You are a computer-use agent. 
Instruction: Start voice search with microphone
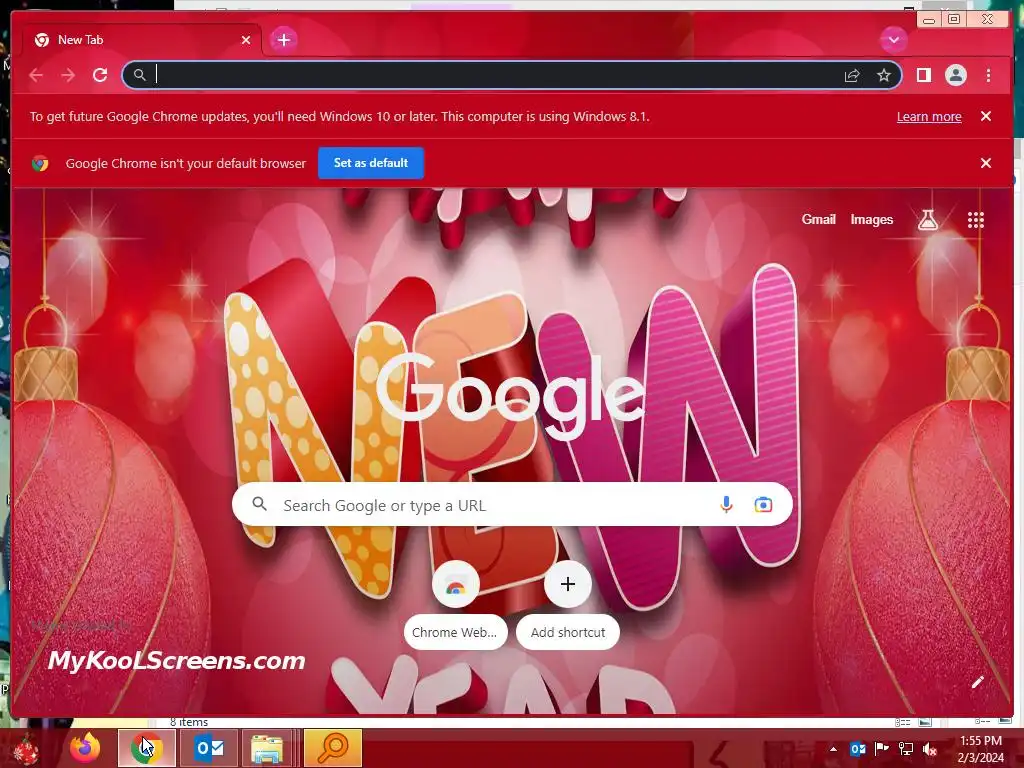point(726,504)
